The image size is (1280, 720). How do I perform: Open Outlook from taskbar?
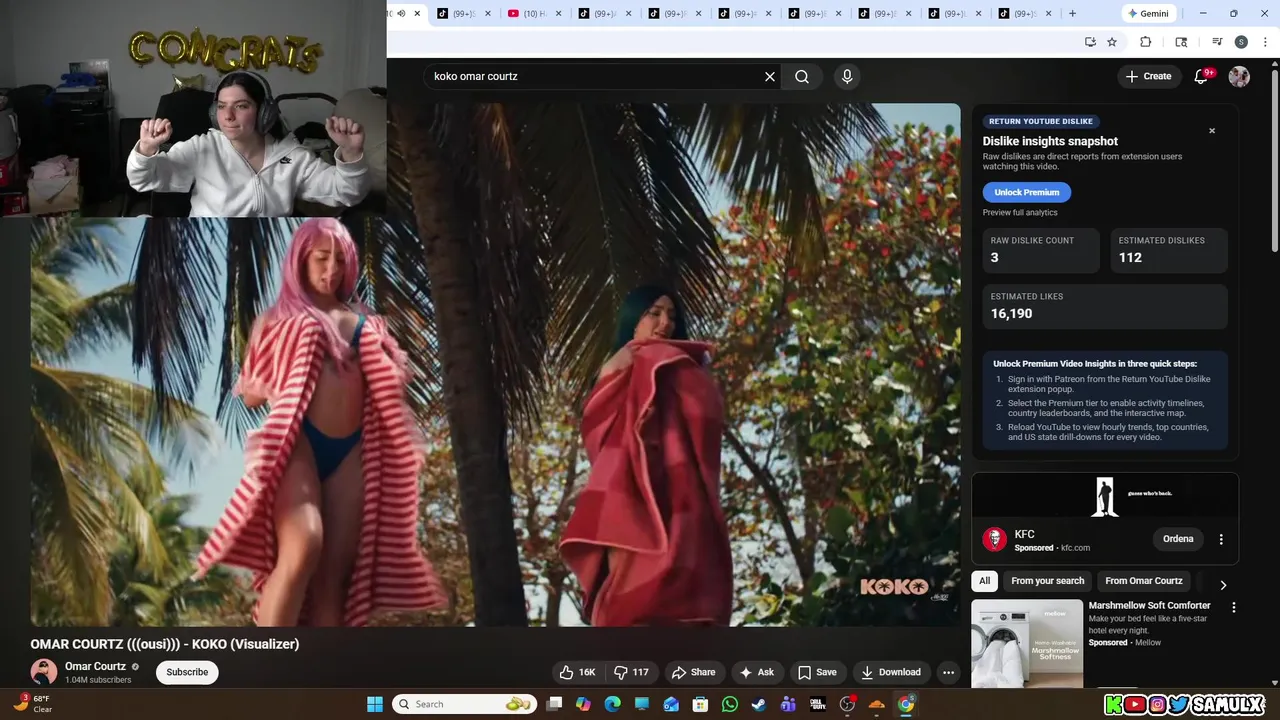(671, 704)
